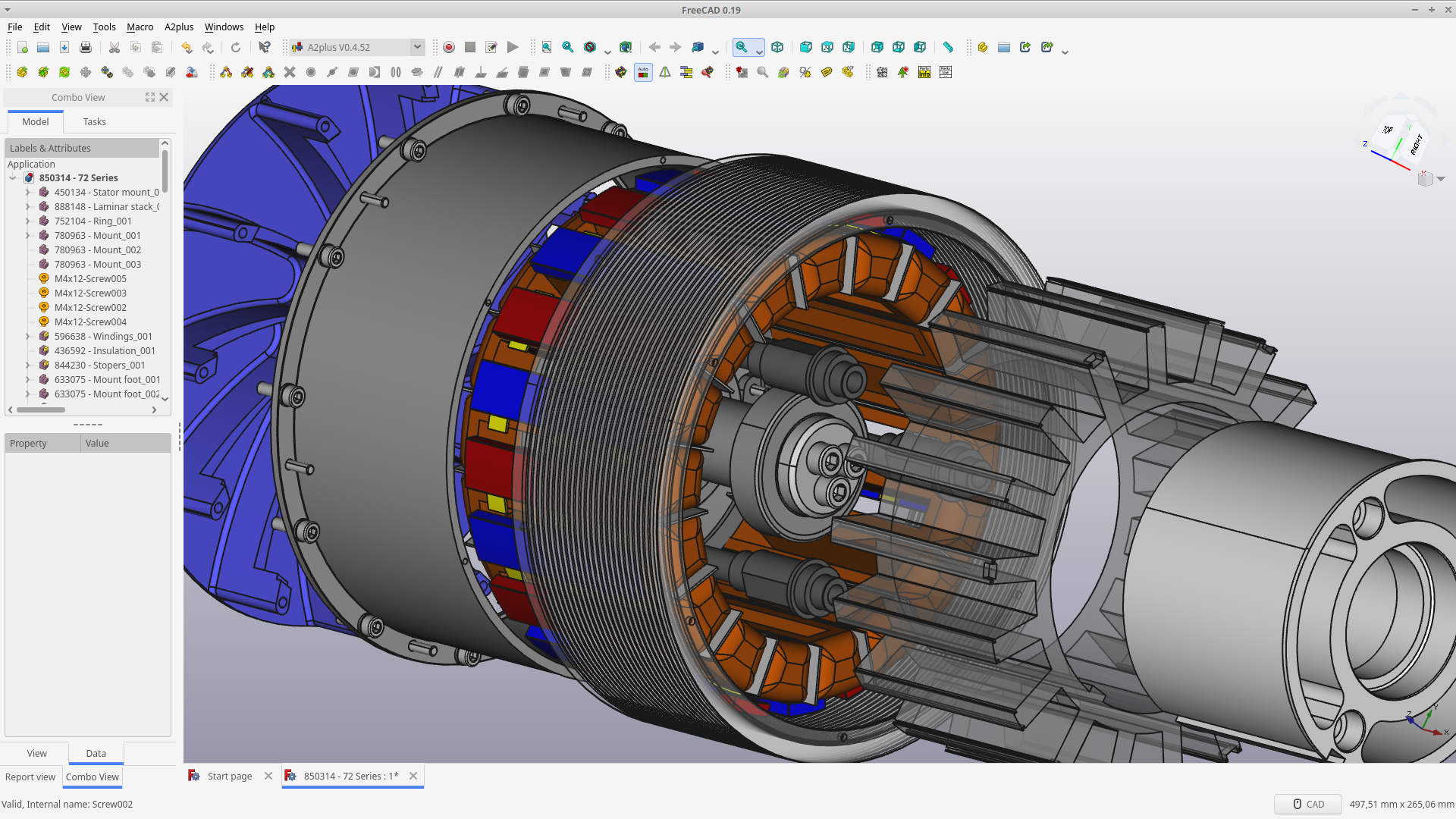Select the Top view cube icon

click(827, 47)
